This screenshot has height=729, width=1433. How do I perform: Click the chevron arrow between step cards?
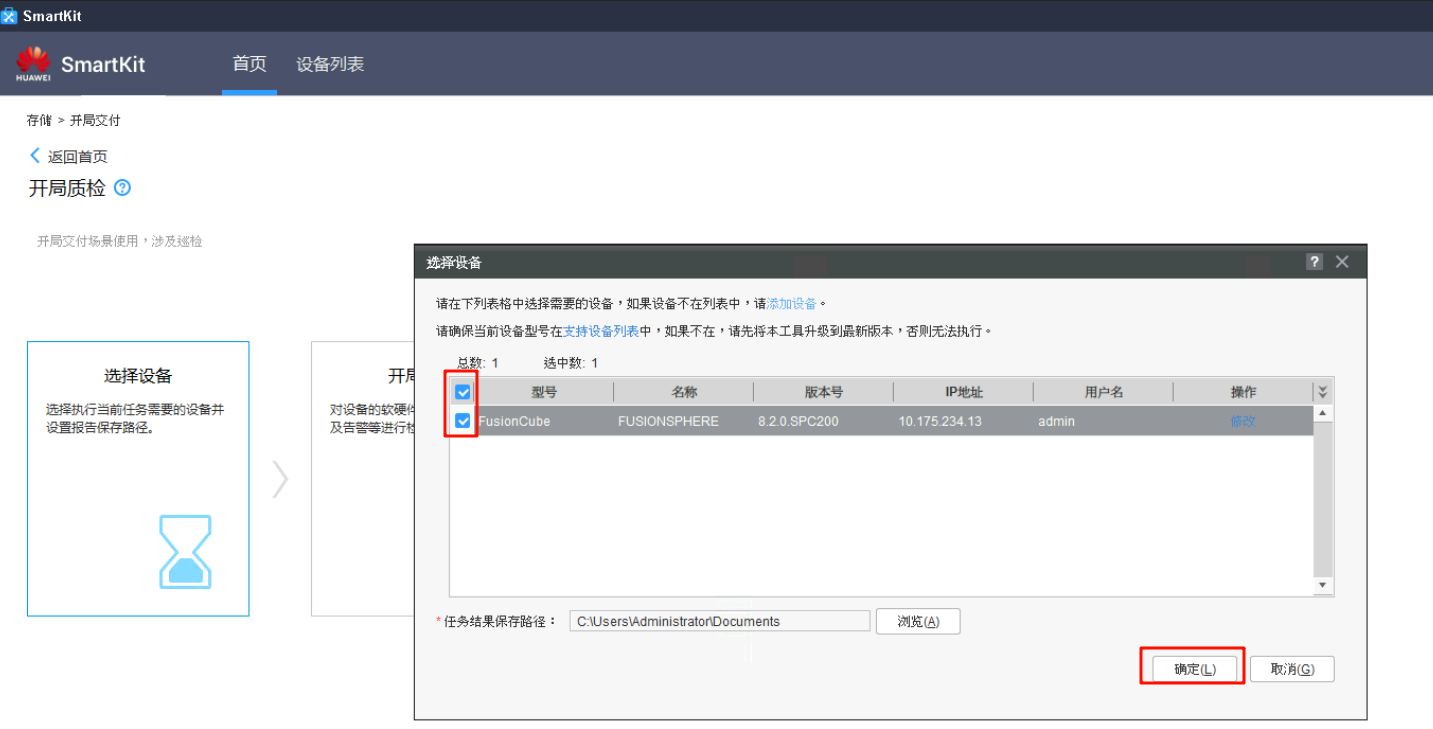(x=280, y=479)
